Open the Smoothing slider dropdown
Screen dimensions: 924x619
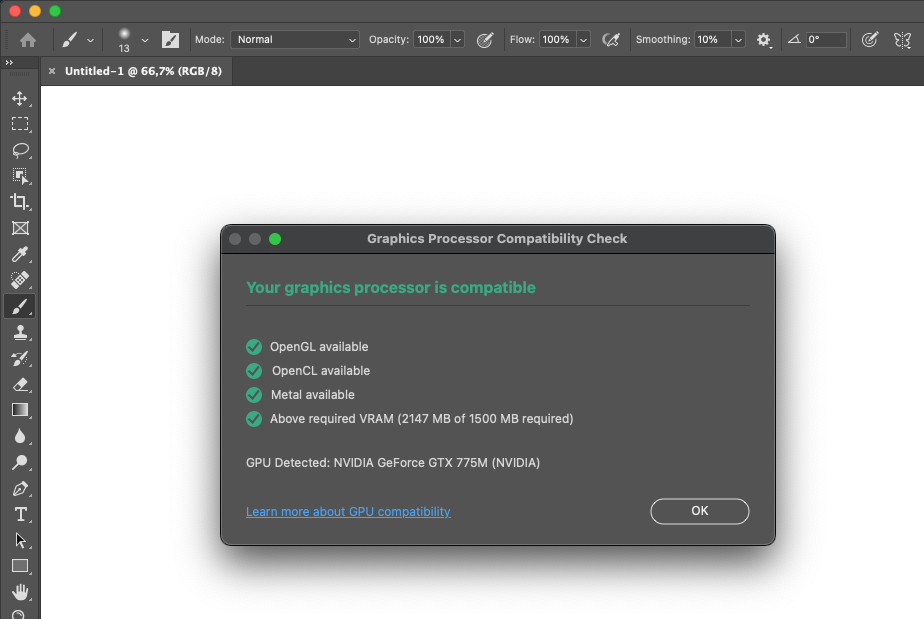738,39
